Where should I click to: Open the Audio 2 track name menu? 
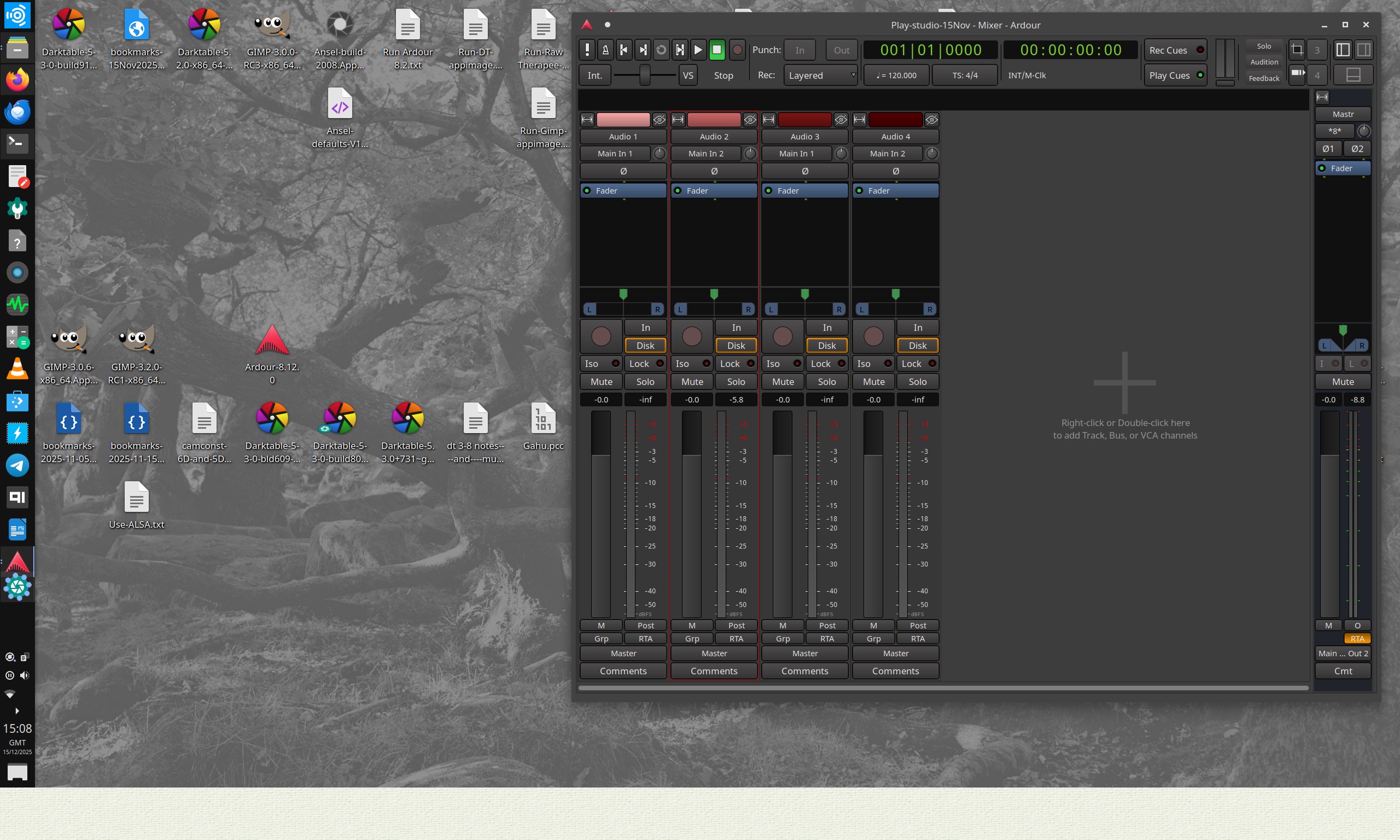tap(714, 136)
